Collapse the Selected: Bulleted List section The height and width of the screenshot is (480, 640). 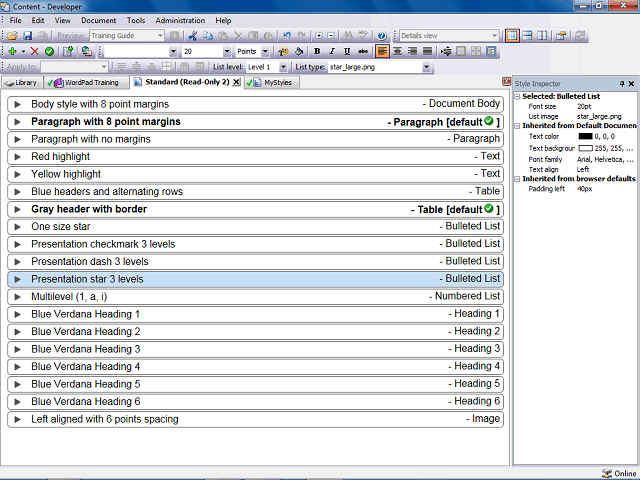tap(517, 97)
